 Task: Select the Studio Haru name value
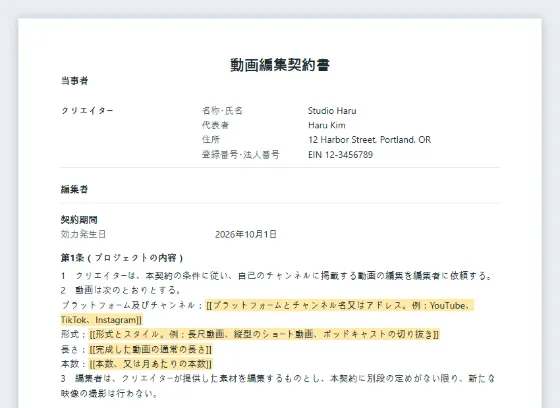point(332,111)
